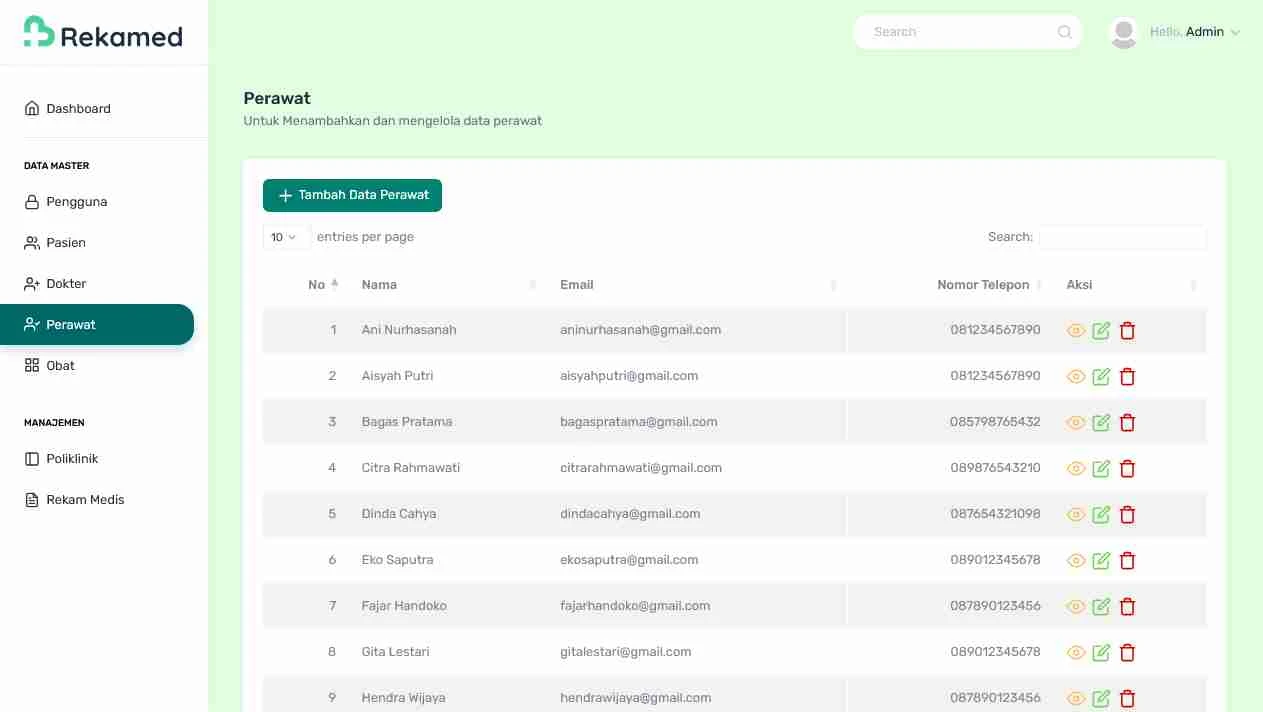
Task: Click the eye icon for Hendra Wijaya
Action: coord(1076,699)
